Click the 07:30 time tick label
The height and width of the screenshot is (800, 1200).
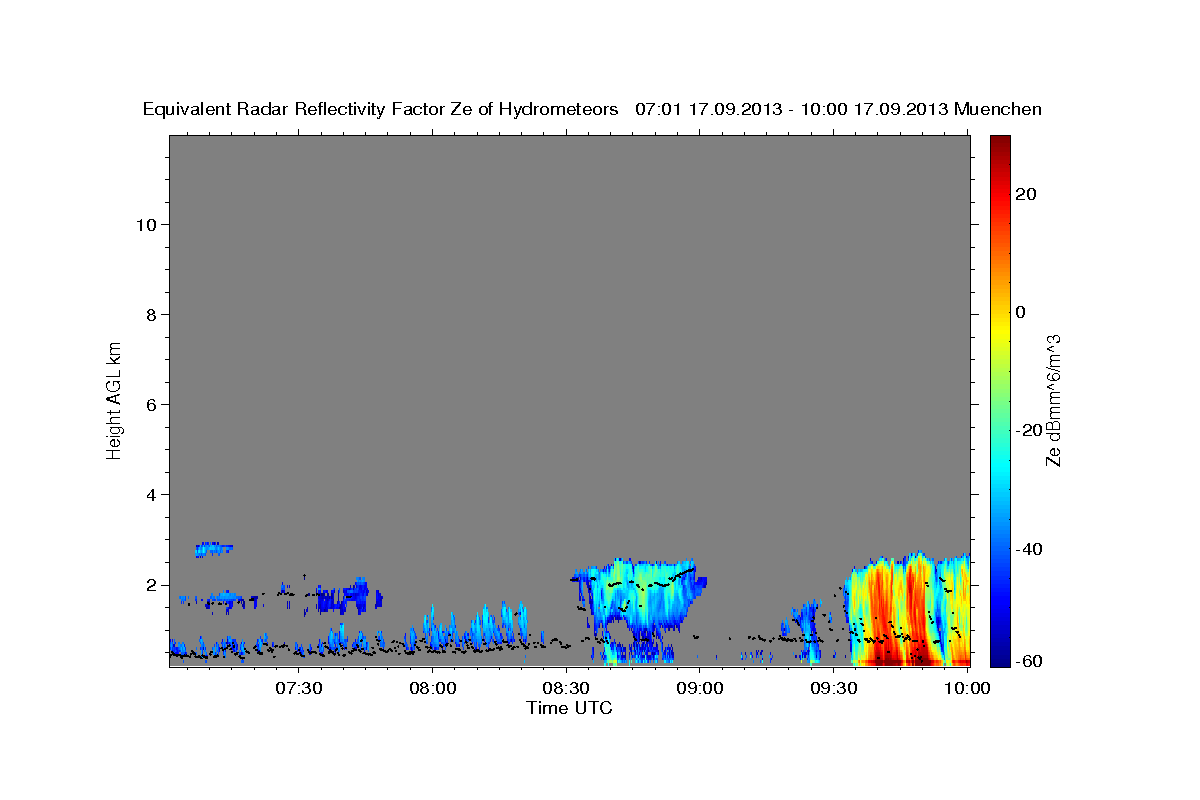coord(301,688)
